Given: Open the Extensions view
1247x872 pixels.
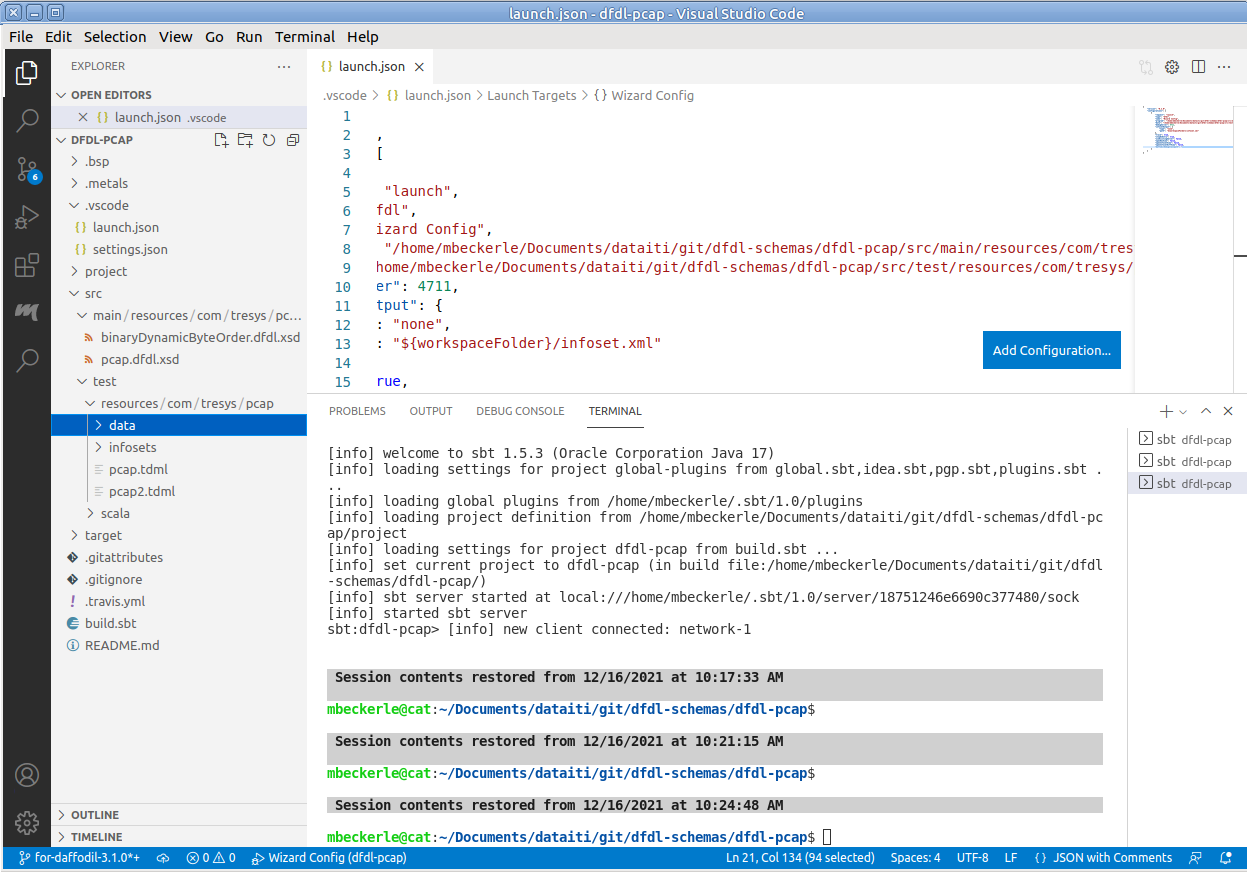Looking at the screenshot, I should pos(27,265).
